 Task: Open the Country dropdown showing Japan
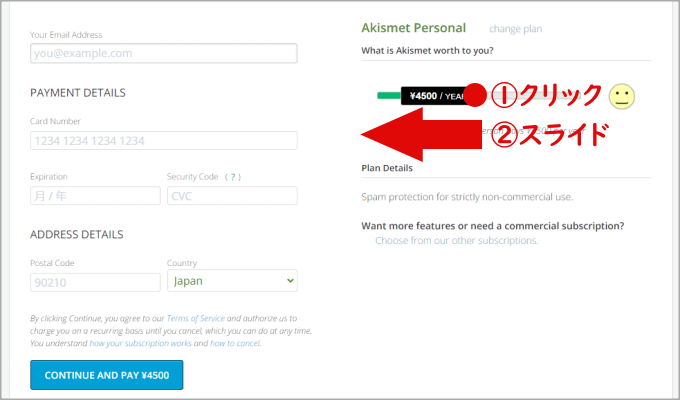[x=232, y=281]
